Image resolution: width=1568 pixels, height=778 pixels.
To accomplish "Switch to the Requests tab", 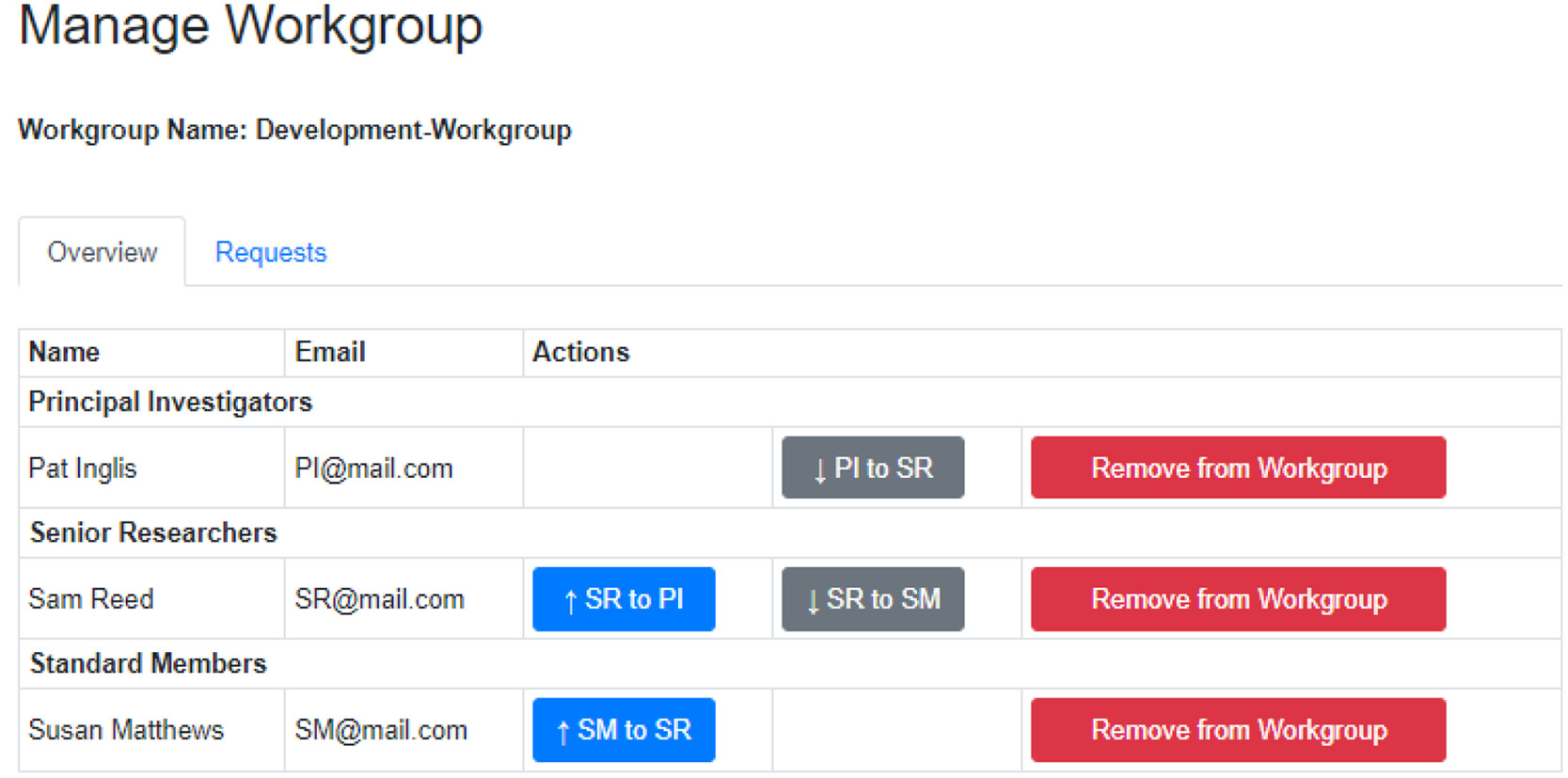I will pos(271,252).
